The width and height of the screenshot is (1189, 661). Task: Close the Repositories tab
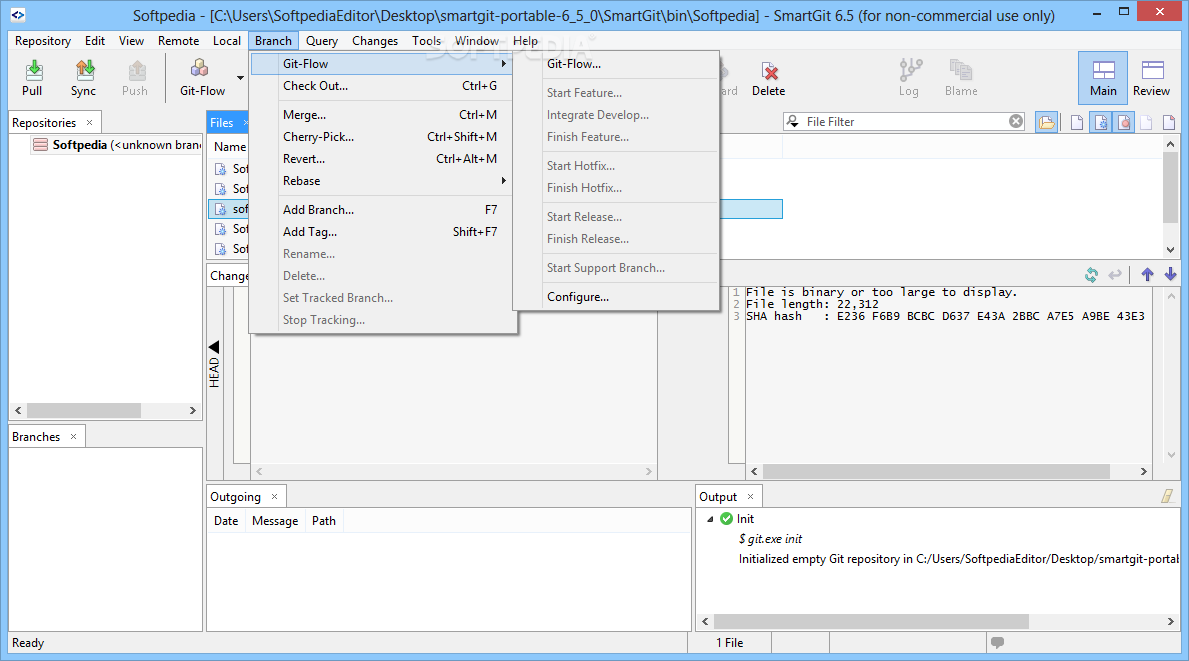pos(89,122)
